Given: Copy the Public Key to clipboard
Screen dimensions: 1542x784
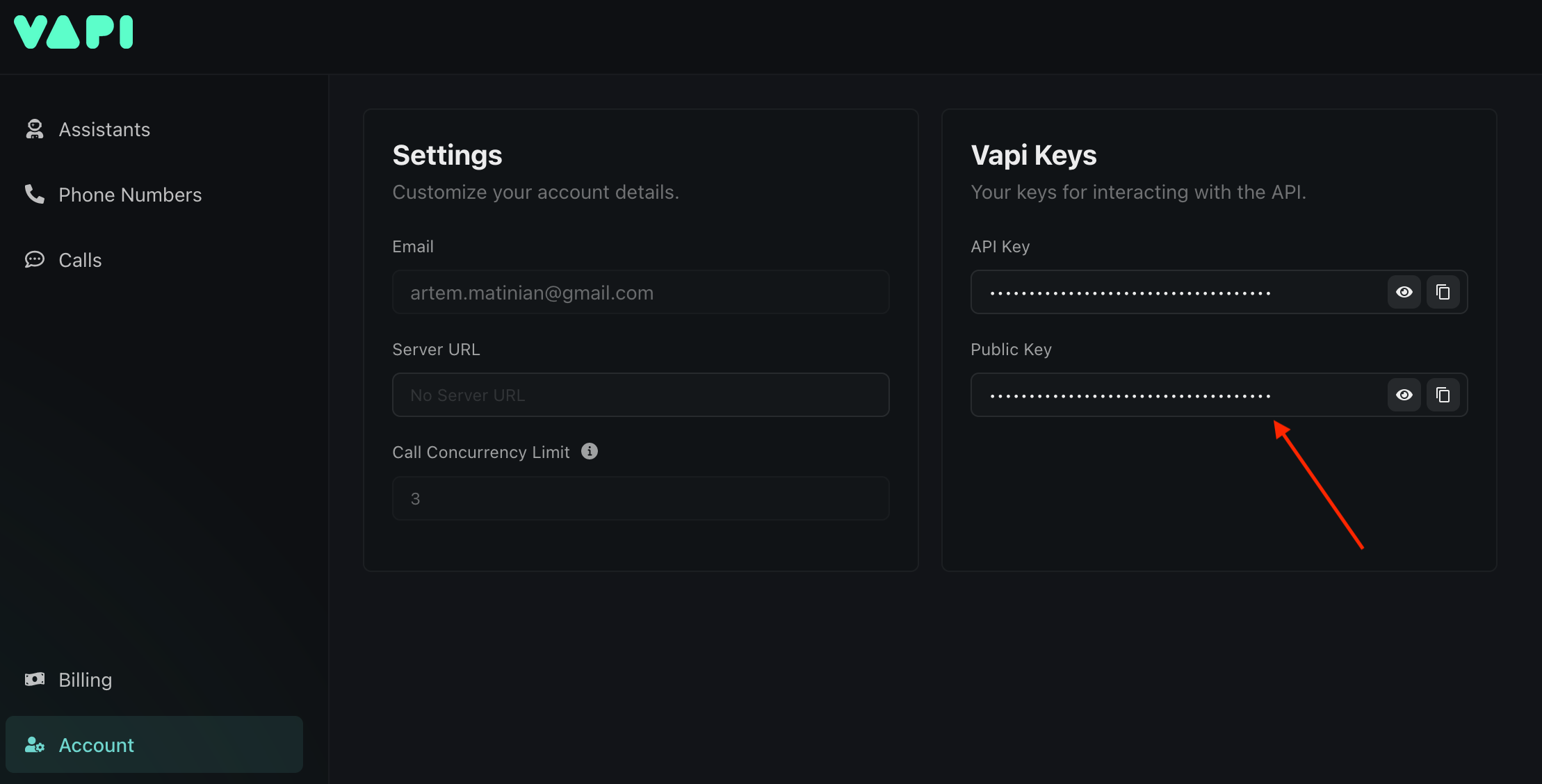Looking at the screenshot, I should (x=1443, y=395).
